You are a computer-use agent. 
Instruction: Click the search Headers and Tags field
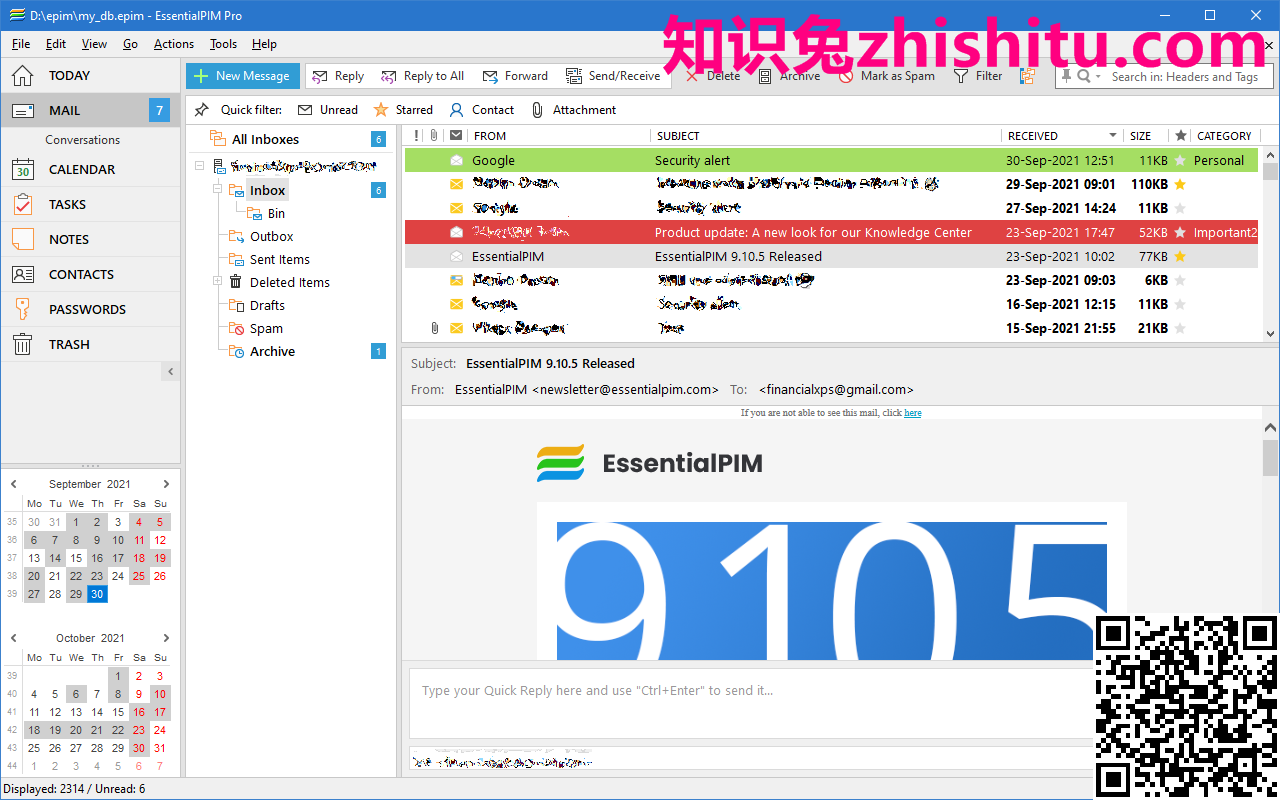(1185, 76)
